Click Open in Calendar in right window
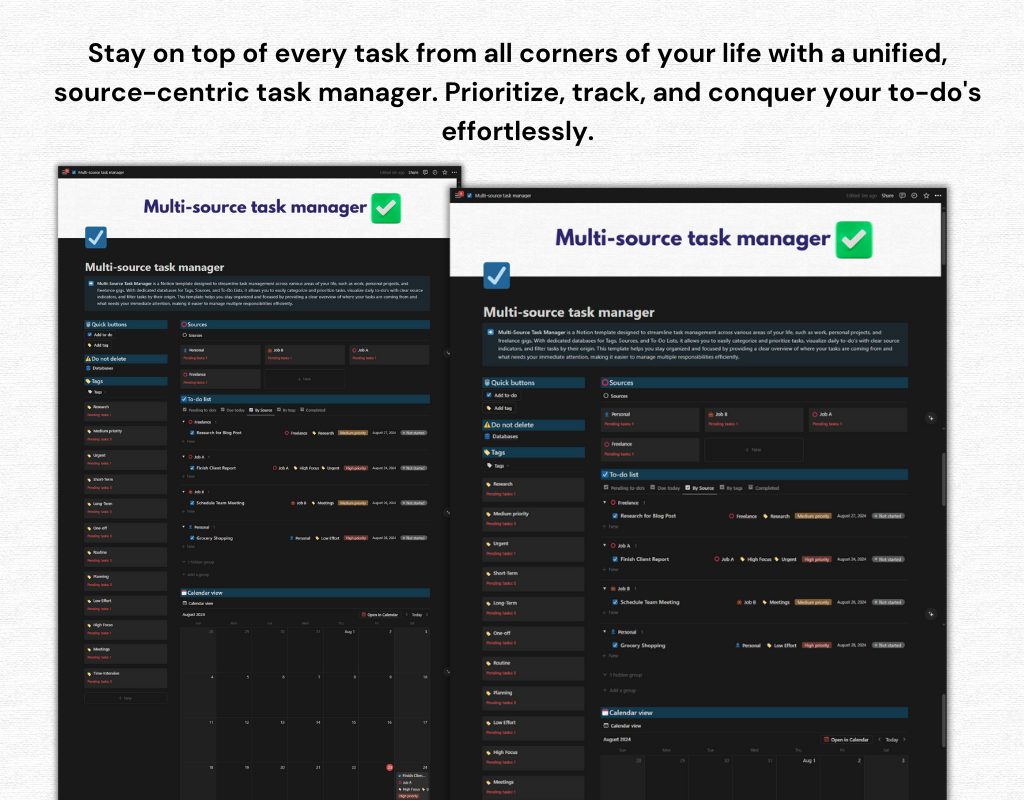1024x800 pixels. [x=846, y=740]
